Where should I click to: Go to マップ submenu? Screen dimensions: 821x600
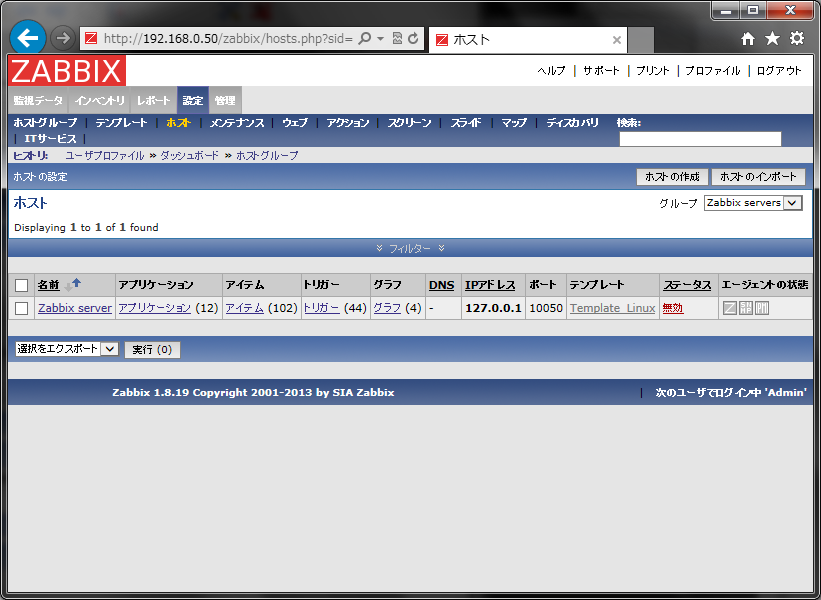(514, 123)
